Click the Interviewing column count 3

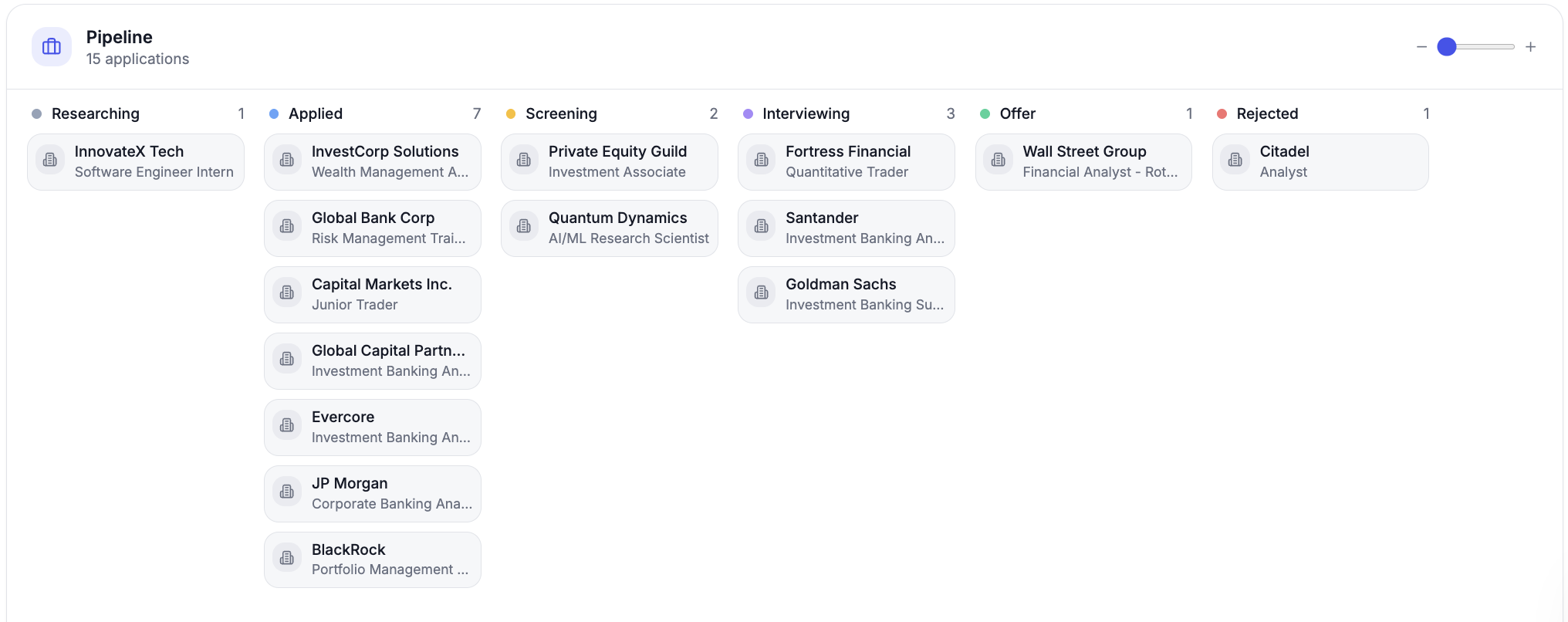click(x=951, y=113)
